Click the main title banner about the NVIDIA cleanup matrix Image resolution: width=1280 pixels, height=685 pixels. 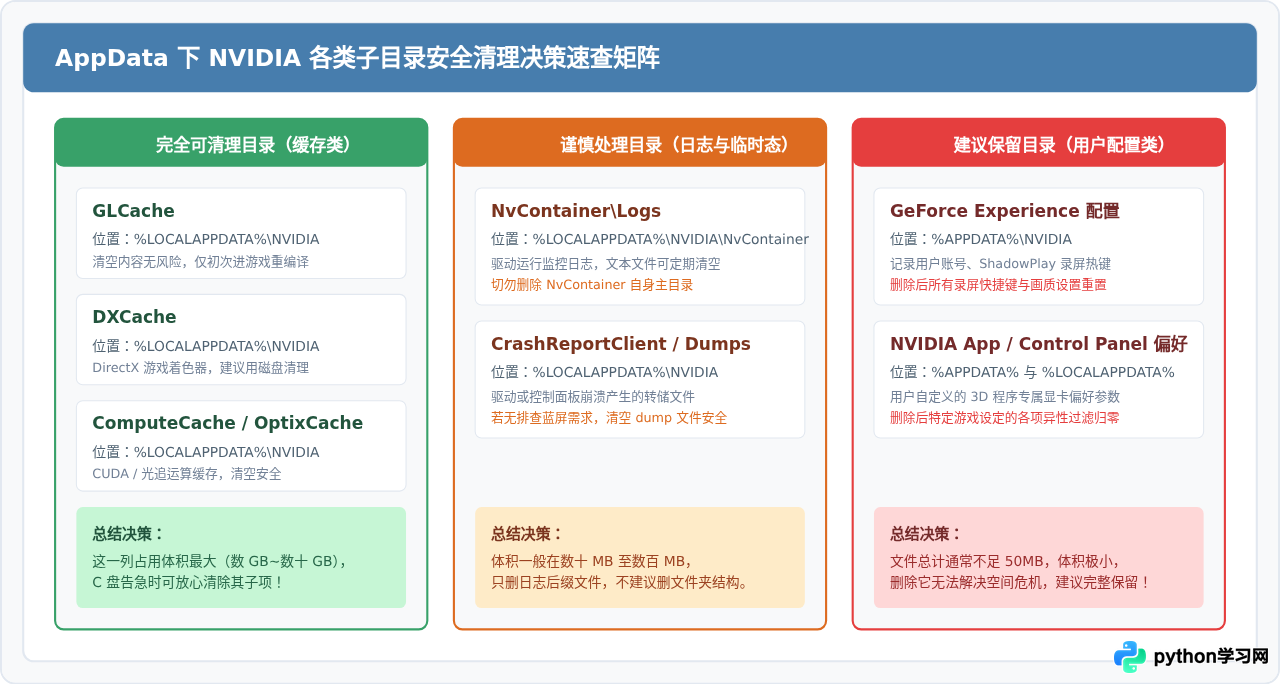[640, 58]
